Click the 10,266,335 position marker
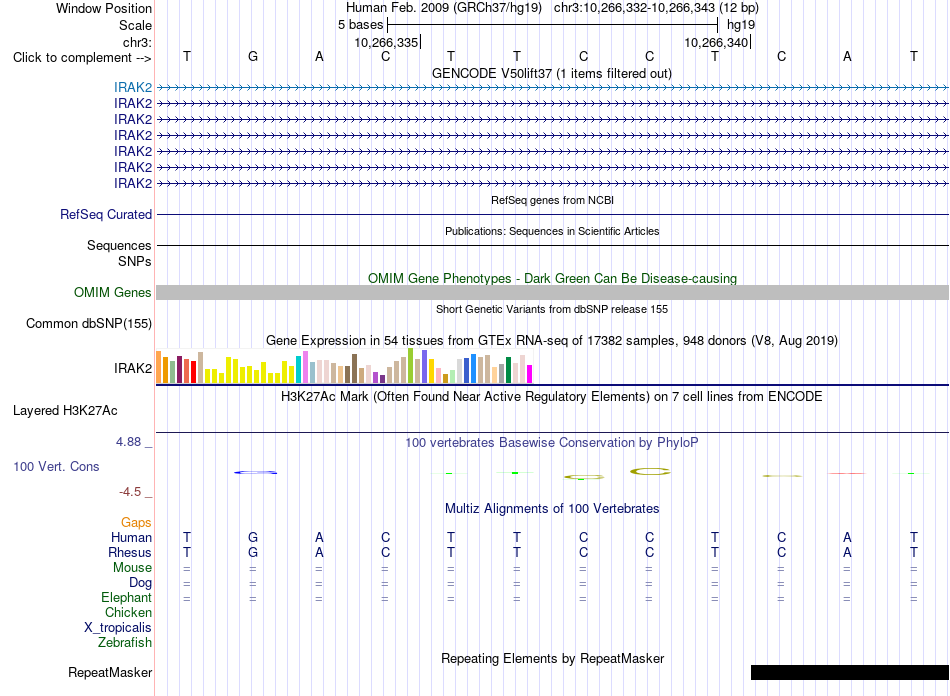950x696 pixels. (x=387, y=42)
